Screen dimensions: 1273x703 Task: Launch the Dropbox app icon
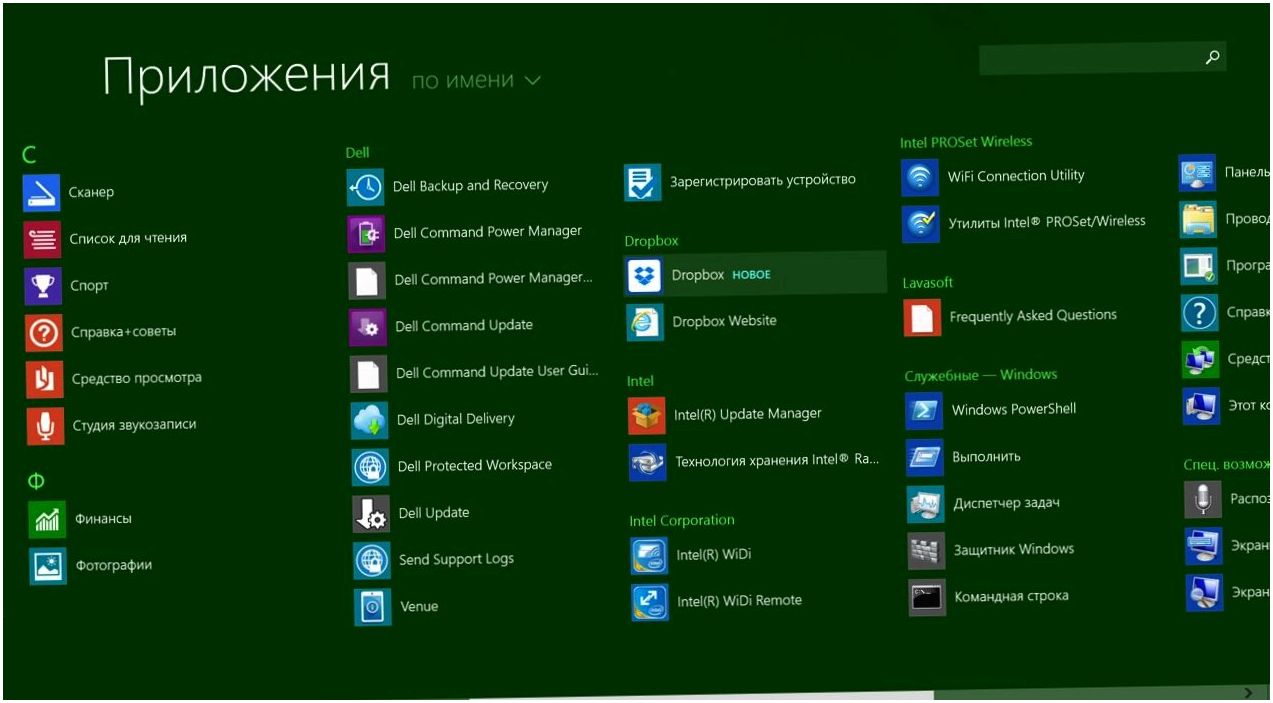point(645,275)
